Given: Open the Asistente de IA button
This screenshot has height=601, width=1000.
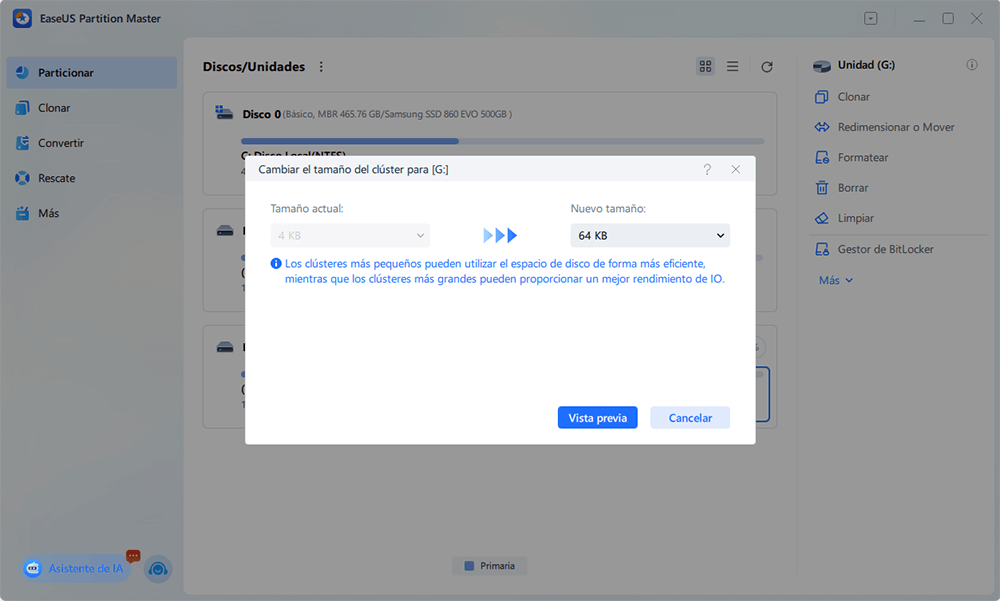Looking at the screenshot, I should pyautogui.click(x=76, y=568).
